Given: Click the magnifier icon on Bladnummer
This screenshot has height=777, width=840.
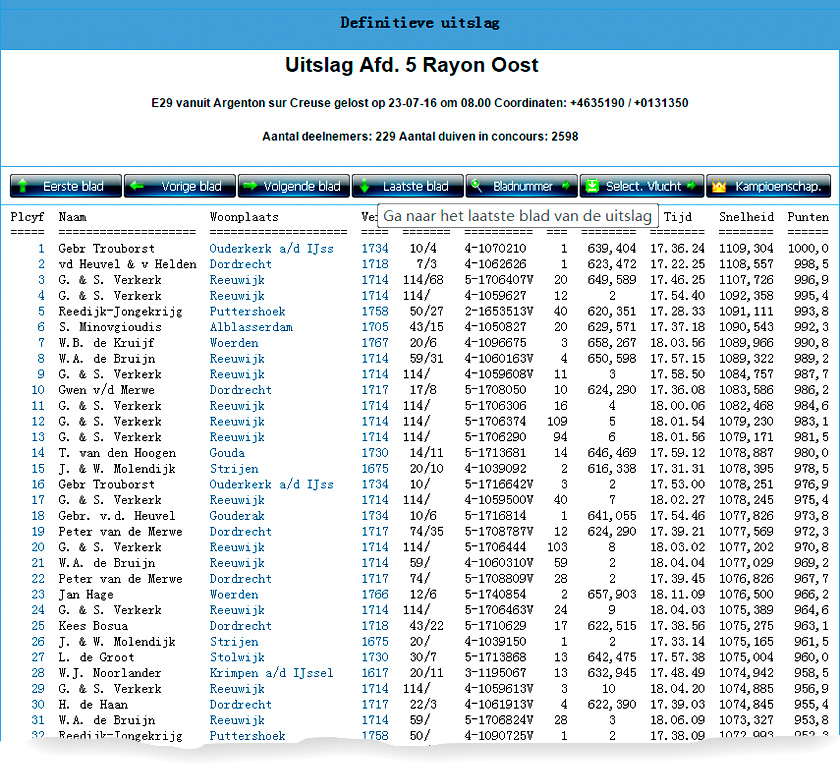Looking at the screenshot, I should 476,186.
